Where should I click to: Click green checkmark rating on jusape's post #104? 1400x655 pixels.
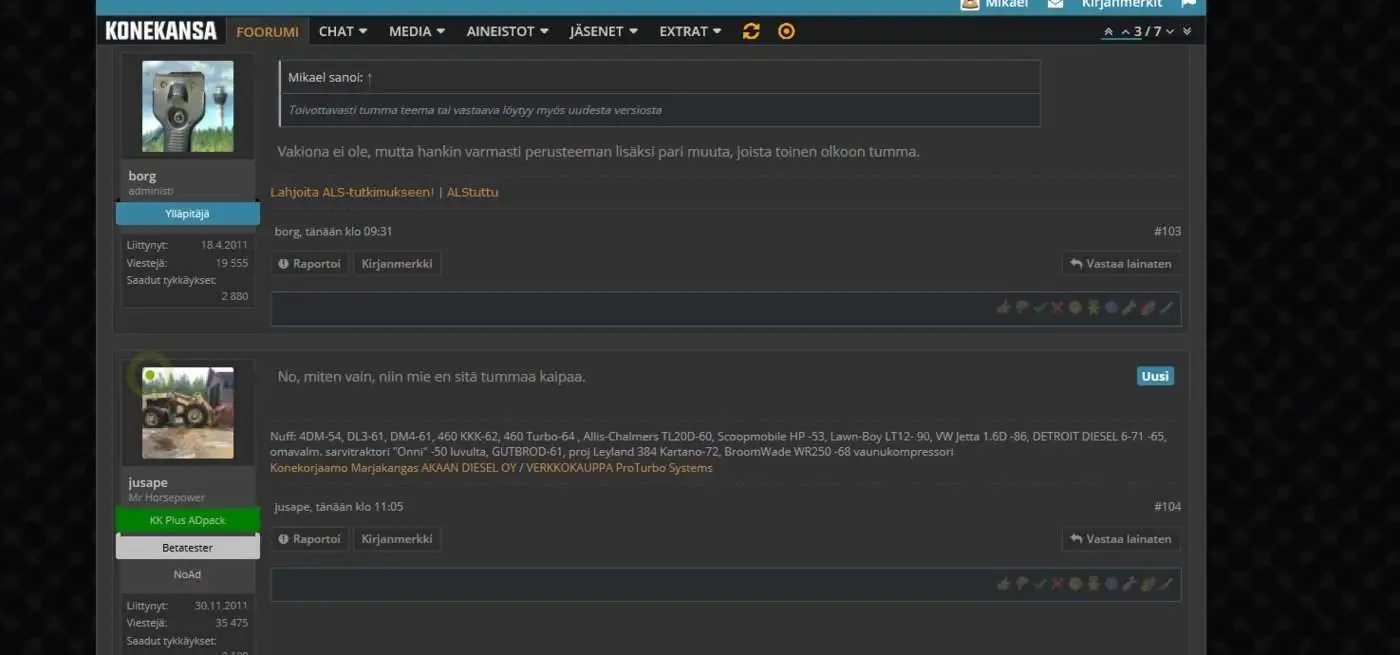click(x=1039, y=584)
